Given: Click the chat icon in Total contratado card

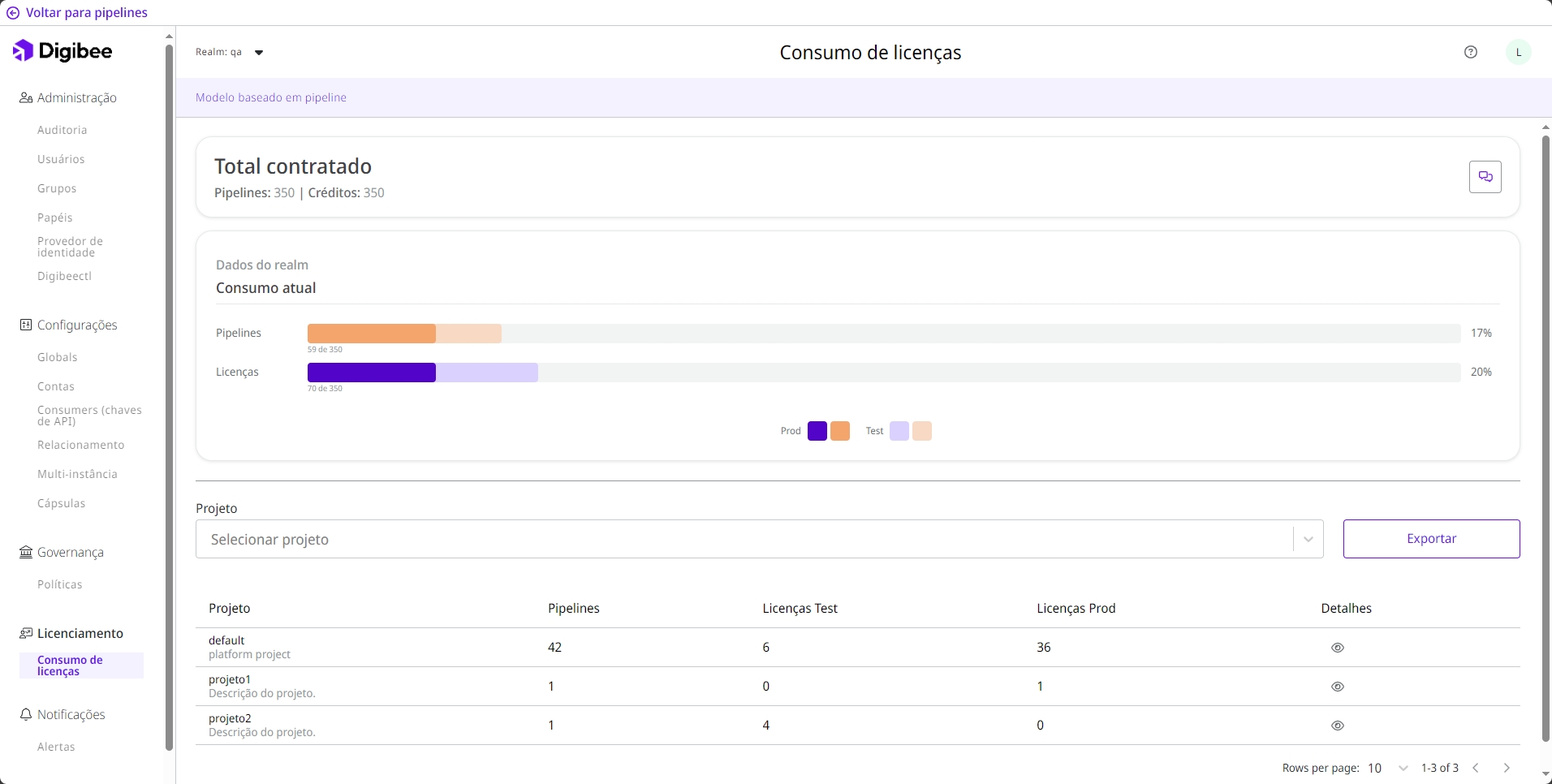Looking at the screenshot, I should 1485,177.
